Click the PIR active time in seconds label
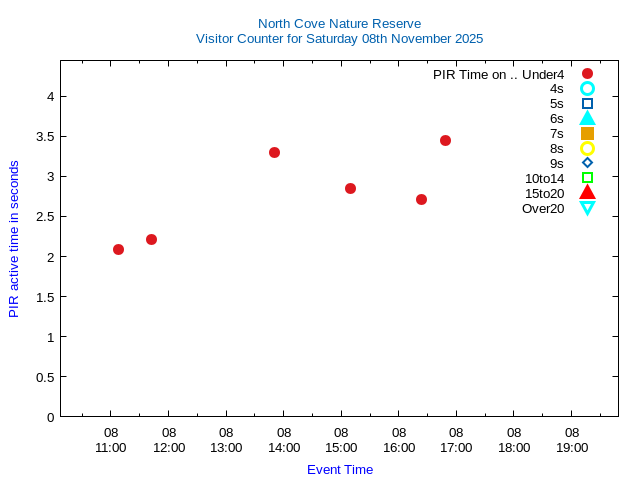The image size is (640, 480). pyautogui.click(x=14, y=239)
